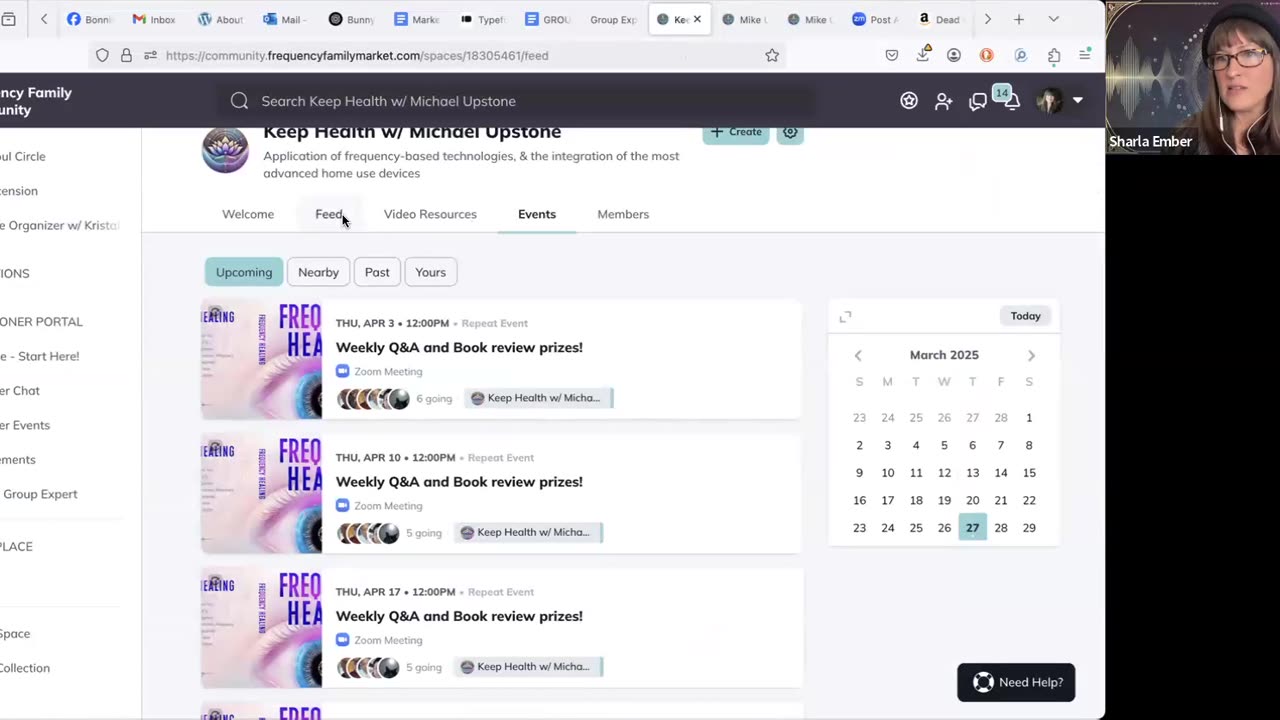This screenshot has width=1280, height=720.
Task: Open Start Here! in the sidebar
Action: (40, 356)
